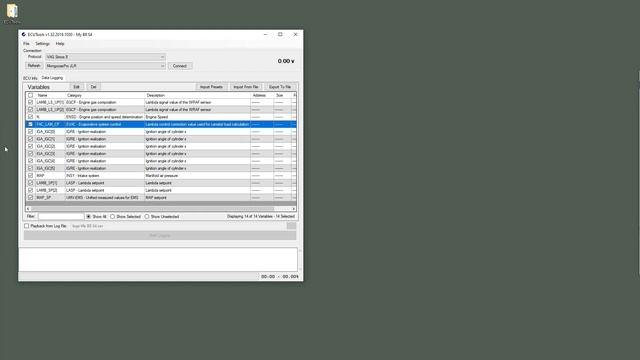Screen dimensions: 640x360
Task: Switch to the ECU Info tab
Action: pyautogui.click(x=30, y=78)
